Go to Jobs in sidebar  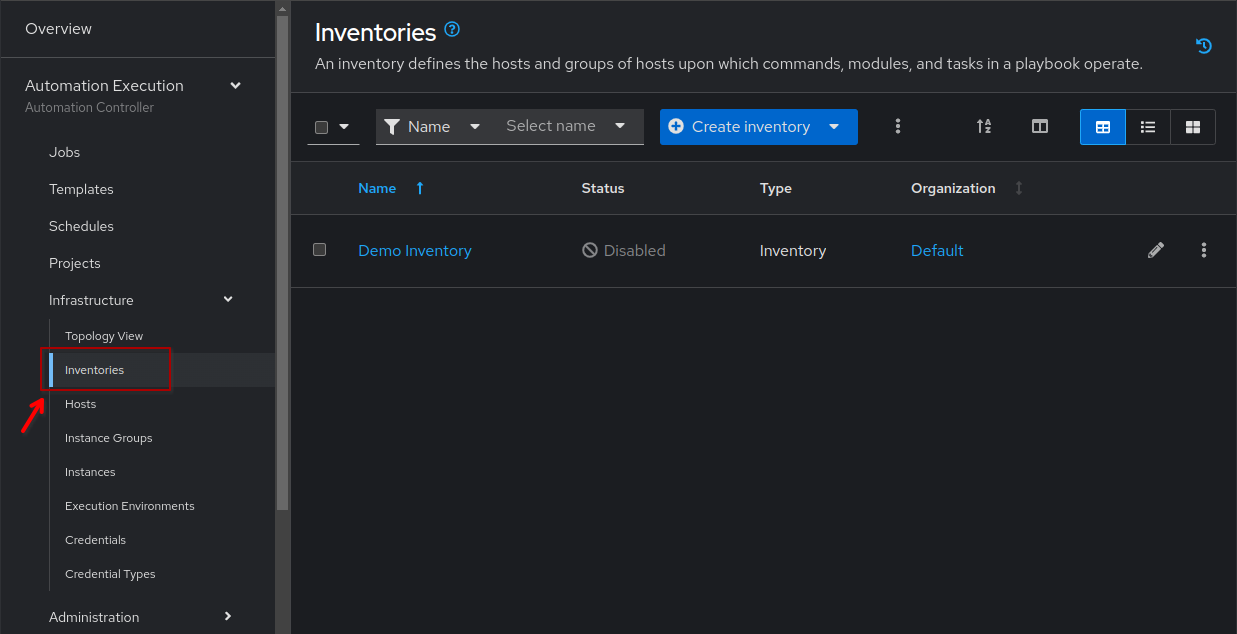coord(64,152)
